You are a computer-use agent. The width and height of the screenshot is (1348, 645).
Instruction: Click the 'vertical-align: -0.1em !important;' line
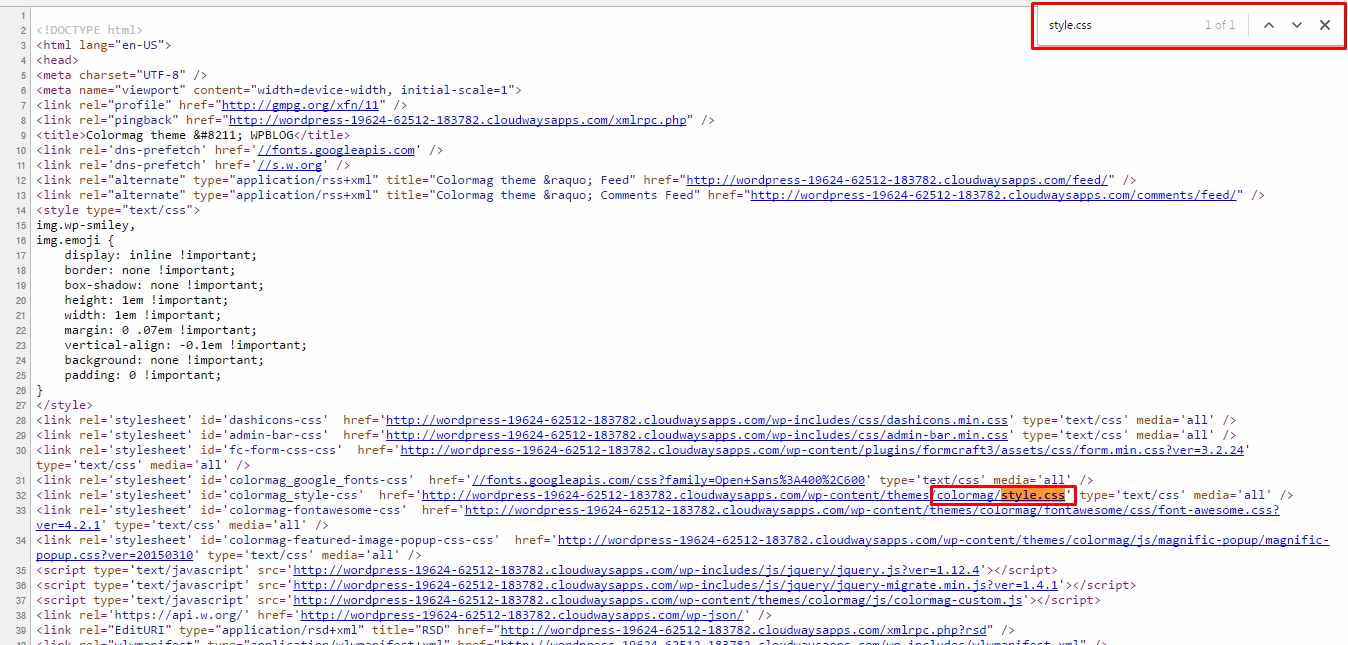tap(186, 345)
